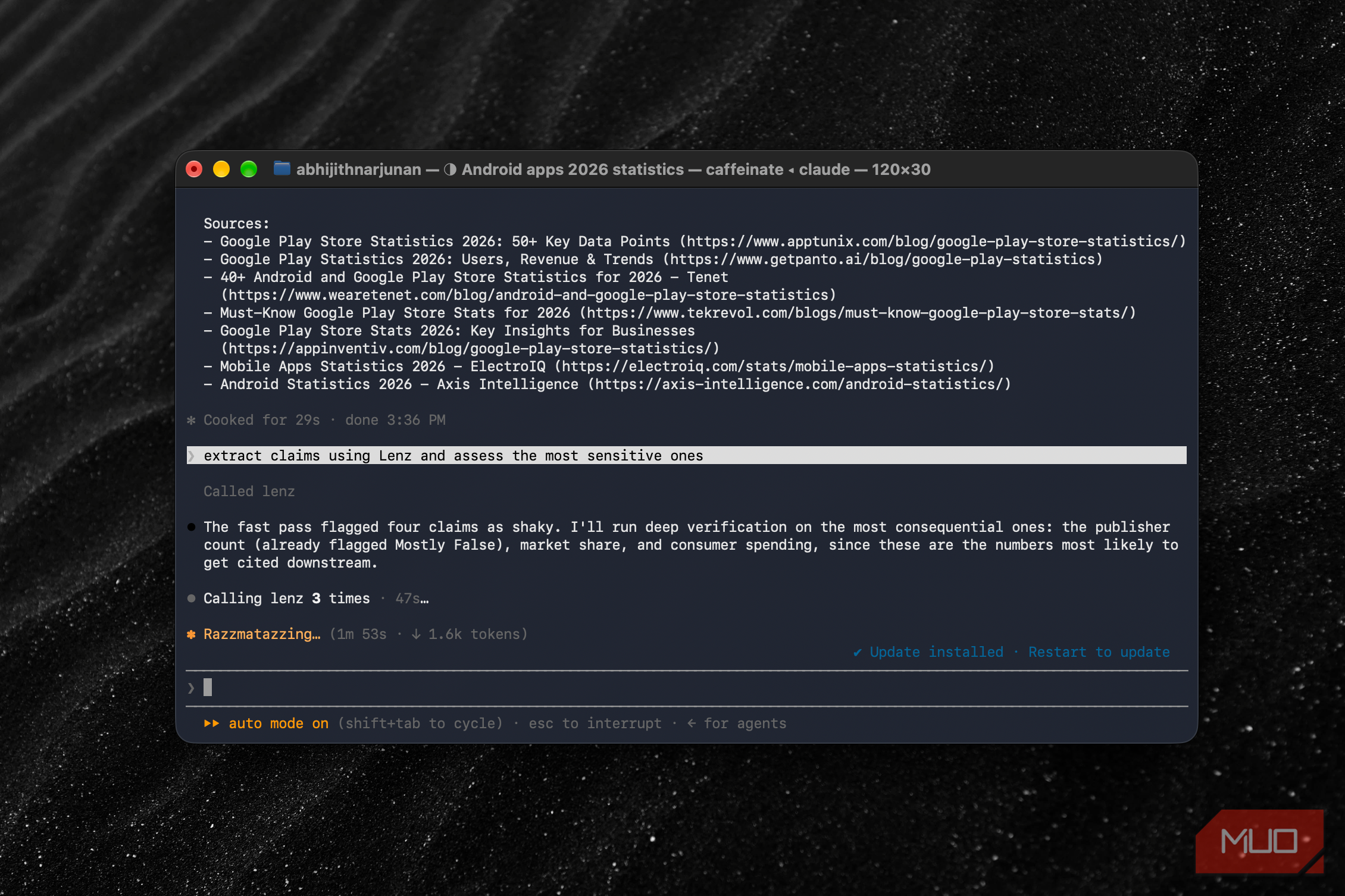Click the Cooked for 29s status text
This screenshot has height=896, width=1345.
tap(262, 420)
